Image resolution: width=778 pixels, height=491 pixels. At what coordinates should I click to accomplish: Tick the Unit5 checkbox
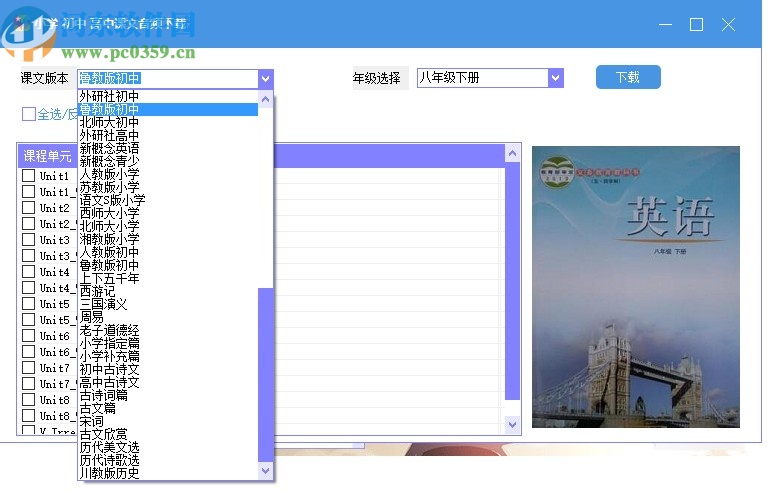pos(29,304)
